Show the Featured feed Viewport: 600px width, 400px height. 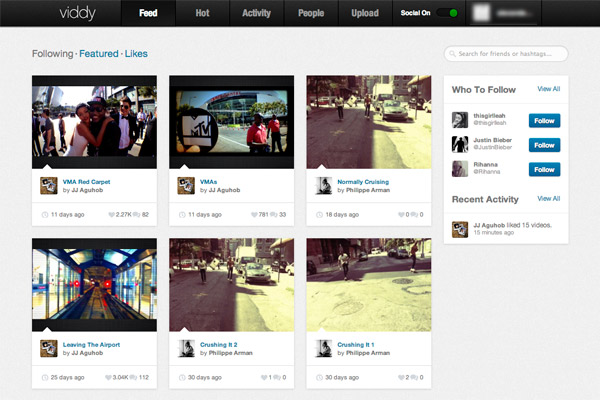(98, 54)
